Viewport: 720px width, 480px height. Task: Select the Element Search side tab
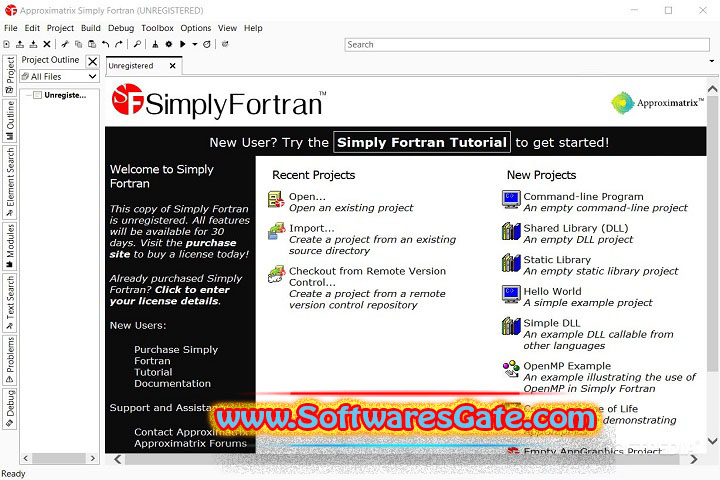[10, 182]
